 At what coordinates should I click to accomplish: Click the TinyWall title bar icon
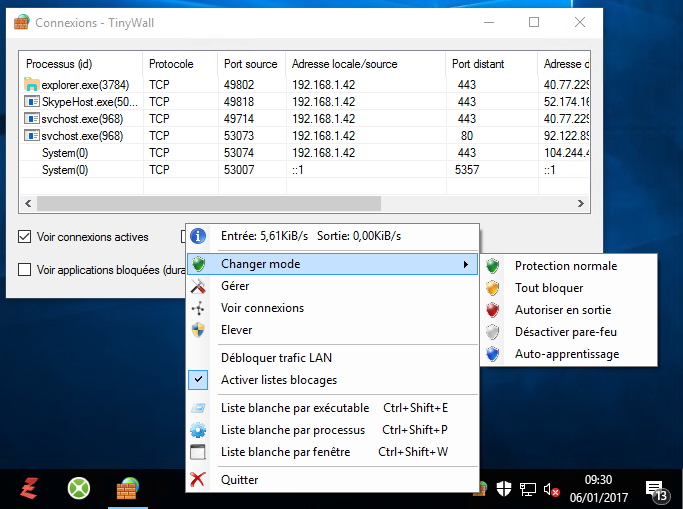(22, 22)
